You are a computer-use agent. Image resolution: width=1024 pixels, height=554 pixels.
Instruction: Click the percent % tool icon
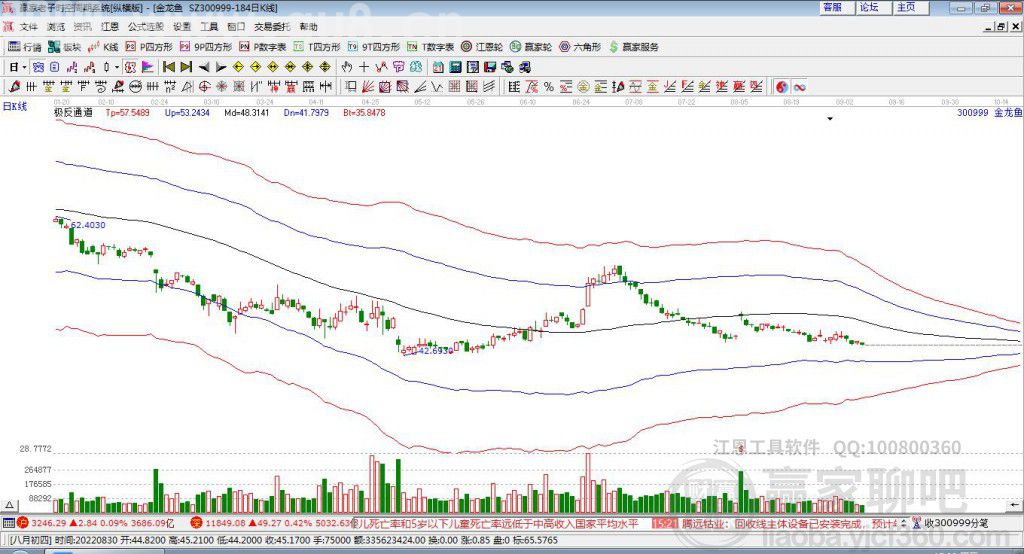[549, 86]
